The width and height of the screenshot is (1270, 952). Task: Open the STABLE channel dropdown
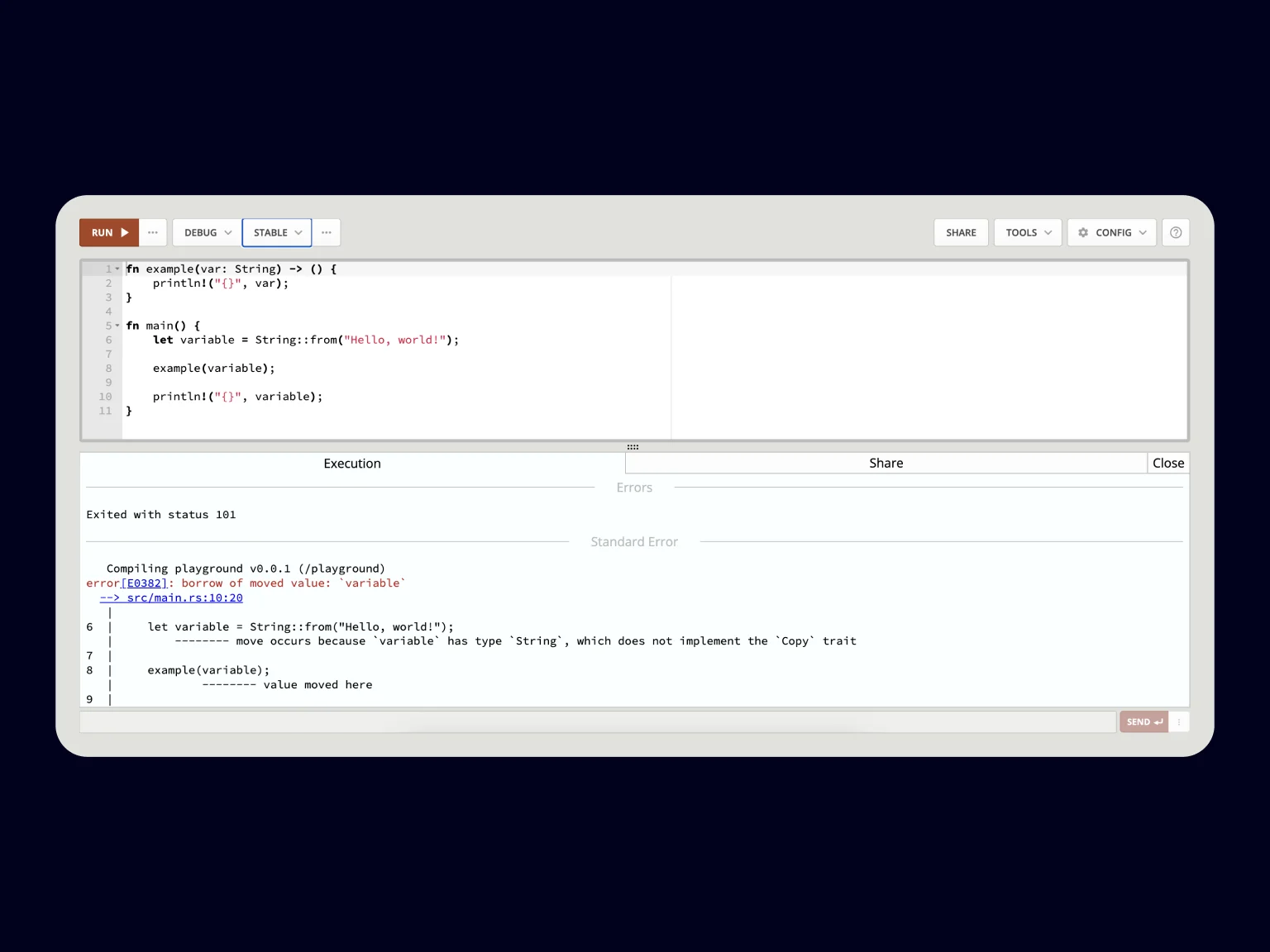click(276, 232)
